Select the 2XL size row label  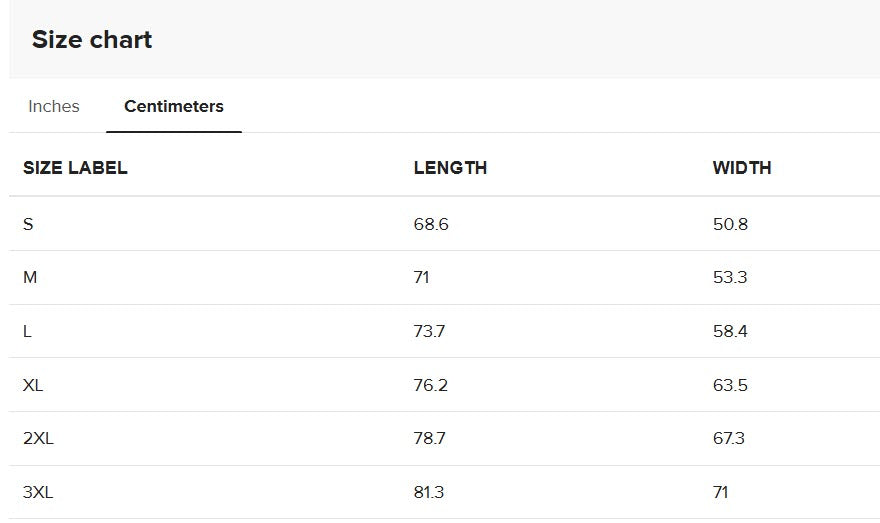pos(38,438)
